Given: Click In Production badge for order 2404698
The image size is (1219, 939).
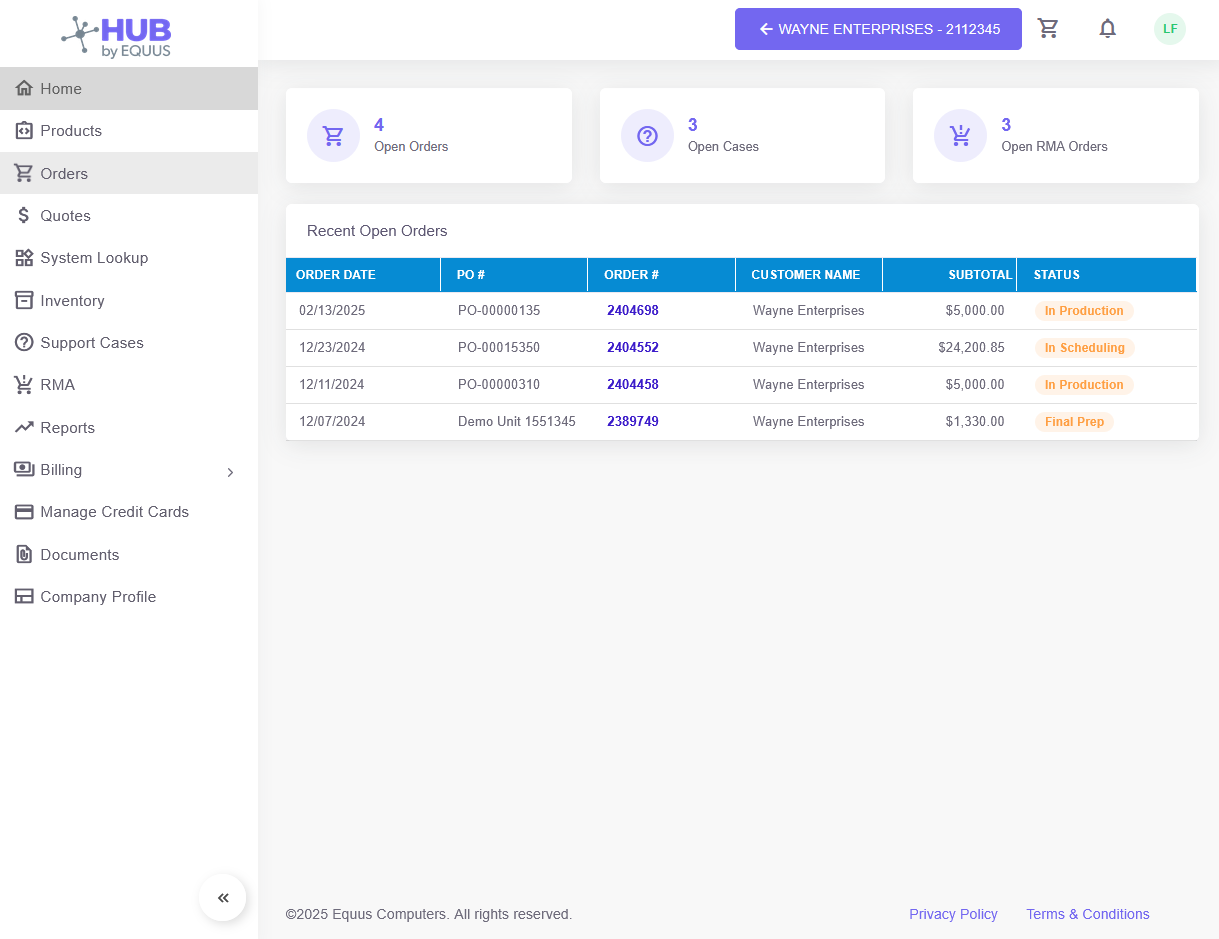Looking at the screenshot, I should coord(1084,311).
